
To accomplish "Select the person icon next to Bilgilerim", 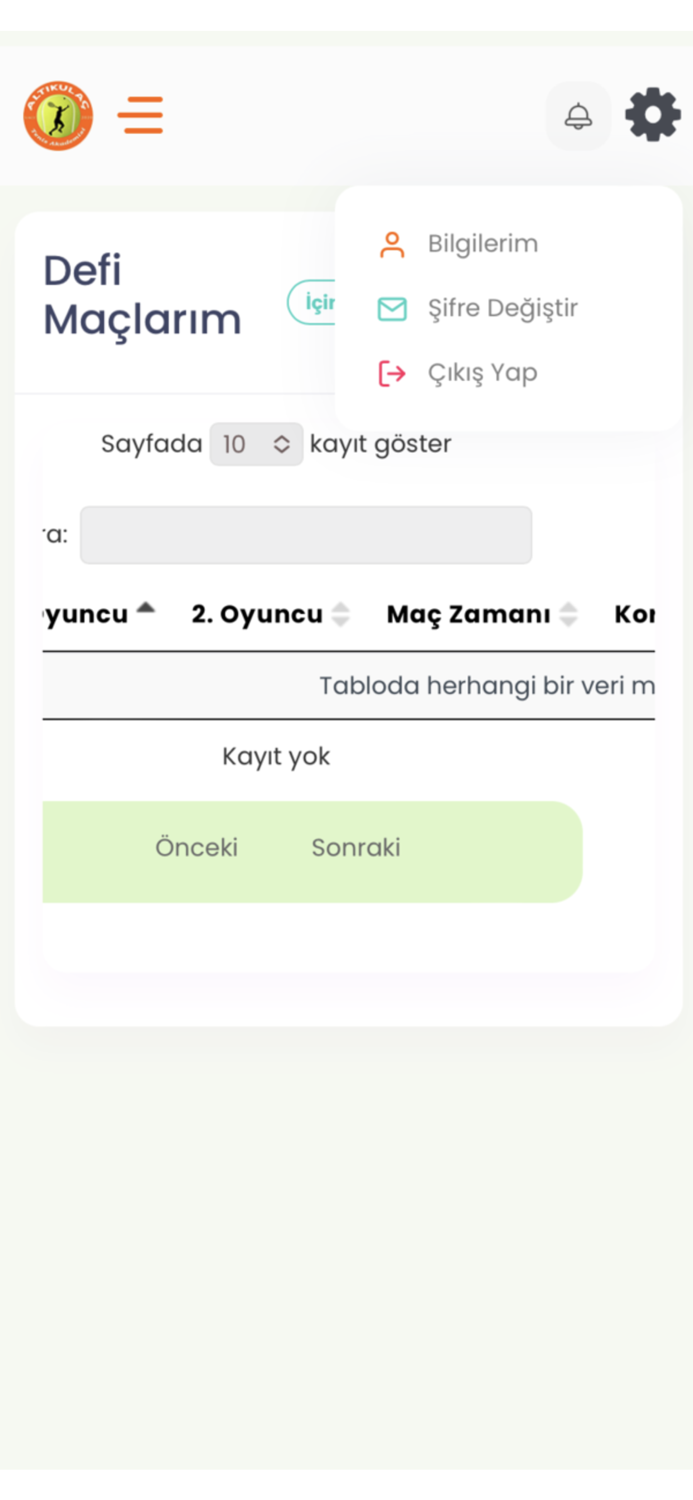I will [393, 242].
